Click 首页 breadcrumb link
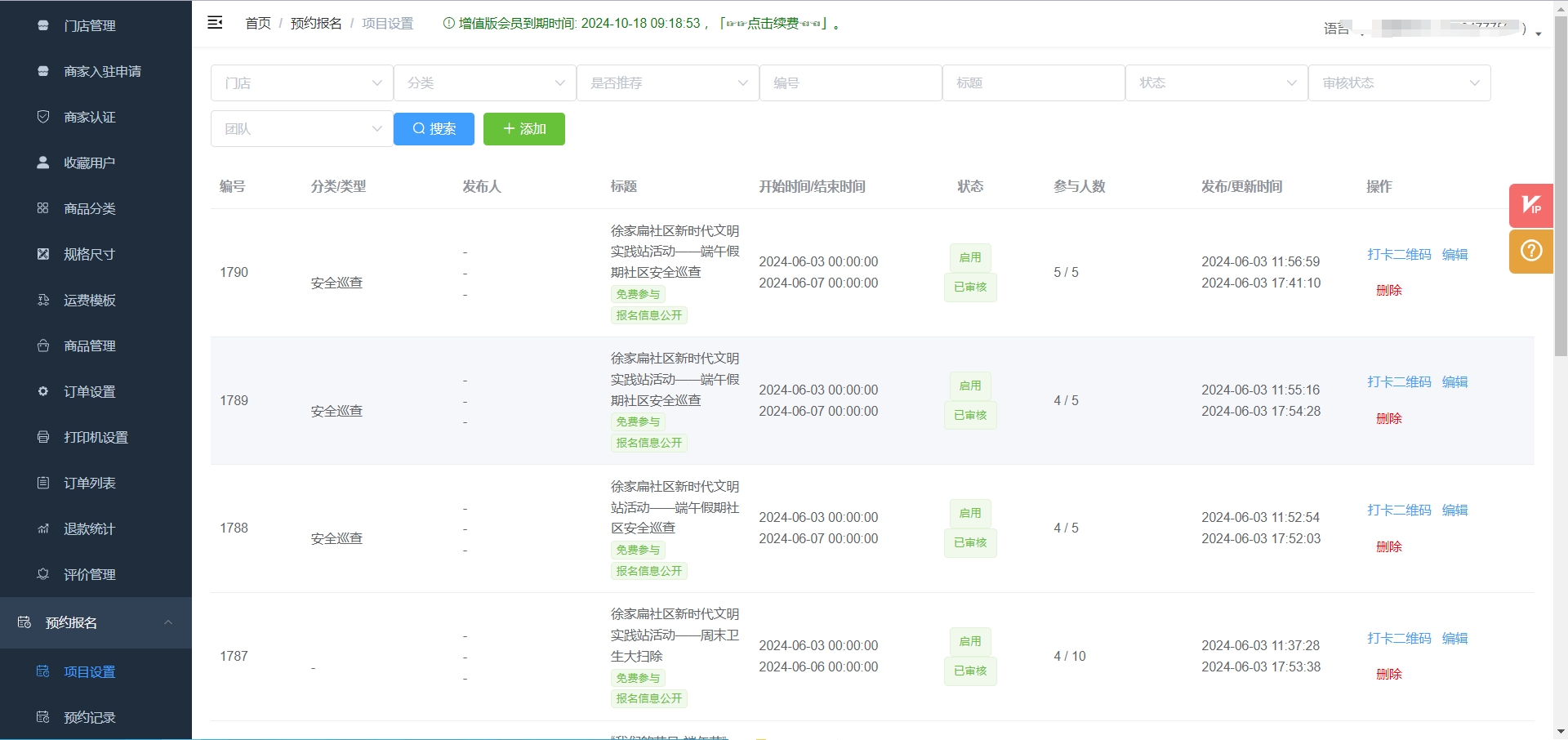This screenshot has width=1568, height=740. tap(258, 24)
